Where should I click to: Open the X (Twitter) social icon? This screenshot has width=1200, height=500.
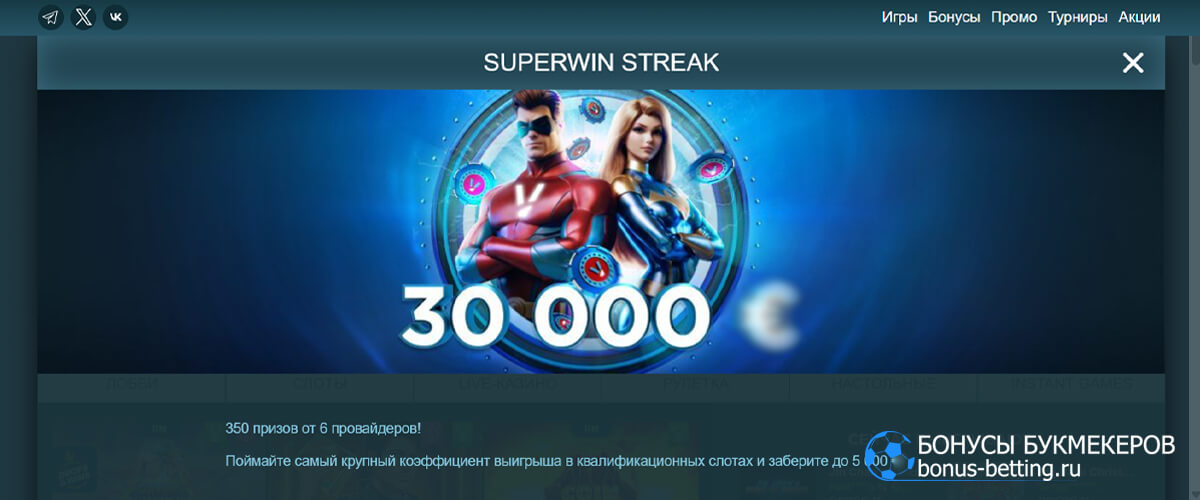pyautogui.click(x=84, y=17)
